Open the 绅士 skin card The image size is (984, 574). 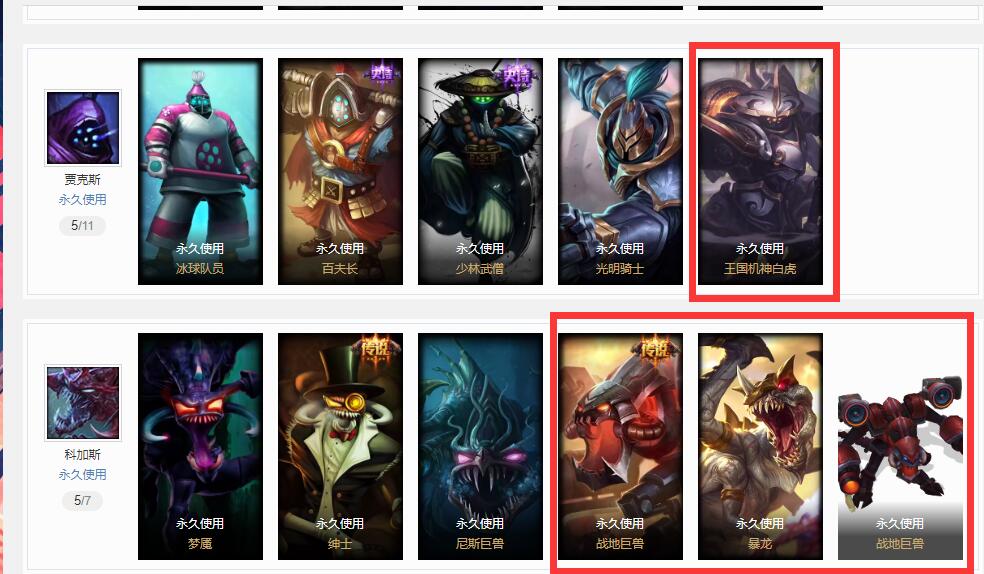(x=340, y=446)
